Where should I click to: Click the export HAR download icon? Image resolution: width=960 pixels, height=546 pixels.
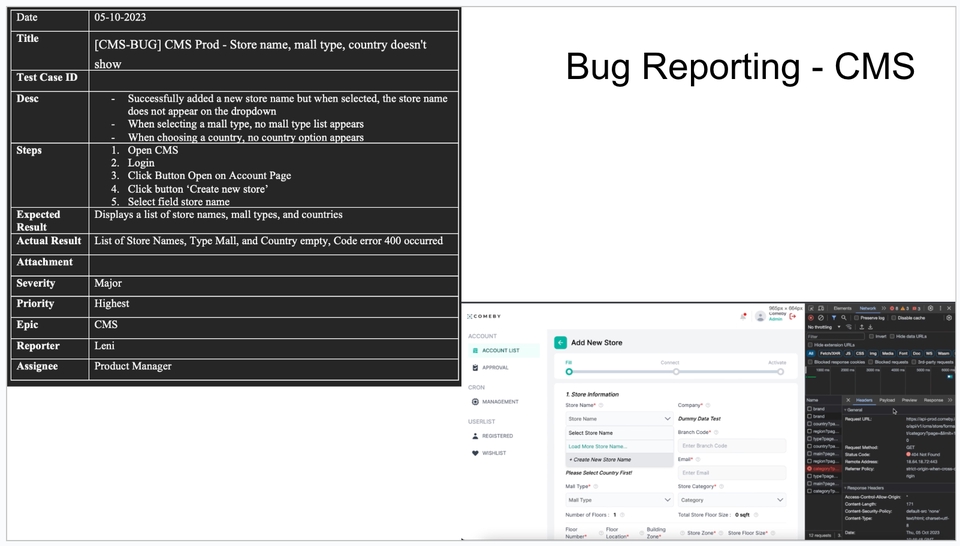871,327
